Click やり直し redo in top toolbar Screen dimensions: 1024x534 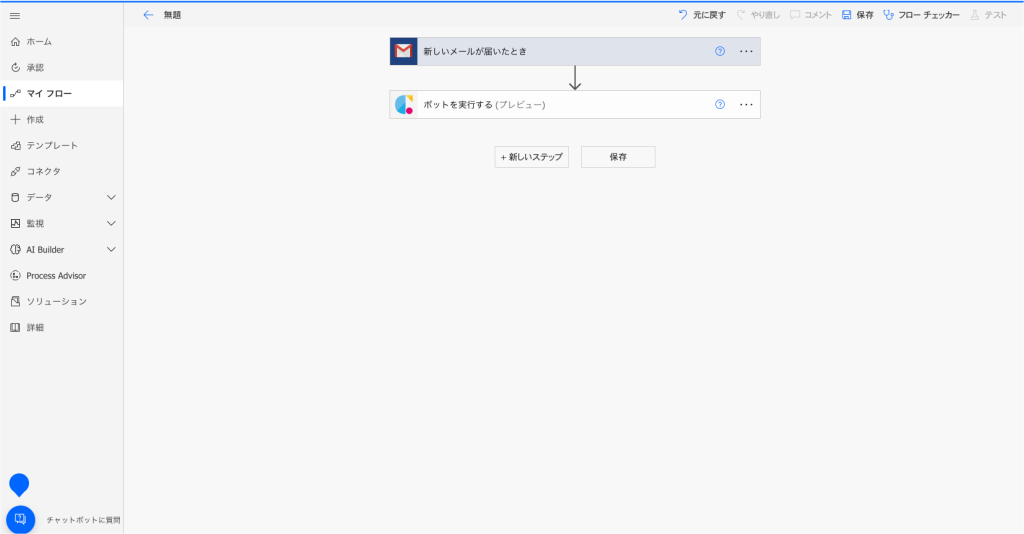[x=758, y=15]
